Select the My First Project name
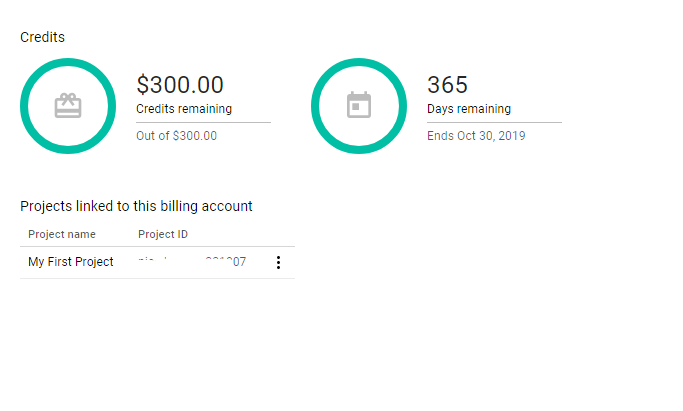Screen dimensions: 683x411 (71, 262)
